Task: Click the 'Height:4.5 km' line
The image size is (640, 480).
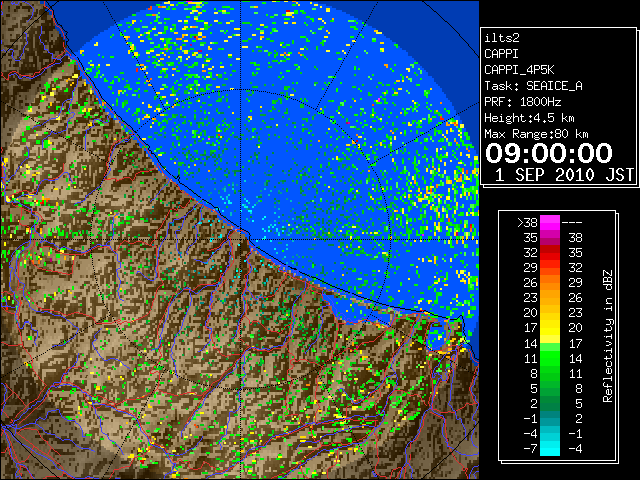Action: (529, 118)
